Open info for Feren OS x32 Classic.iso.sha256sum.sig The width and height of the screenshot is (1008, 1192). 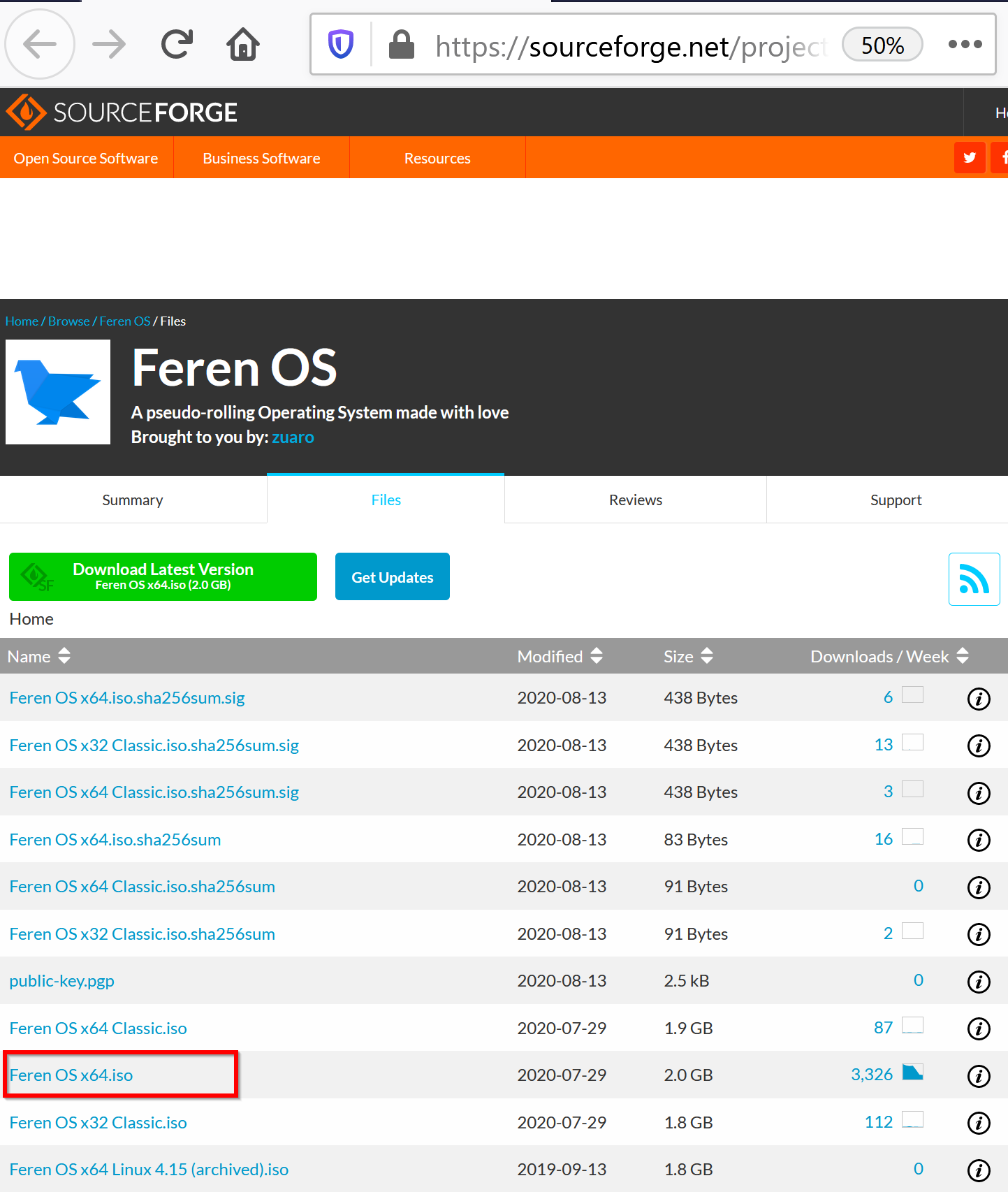979,746
